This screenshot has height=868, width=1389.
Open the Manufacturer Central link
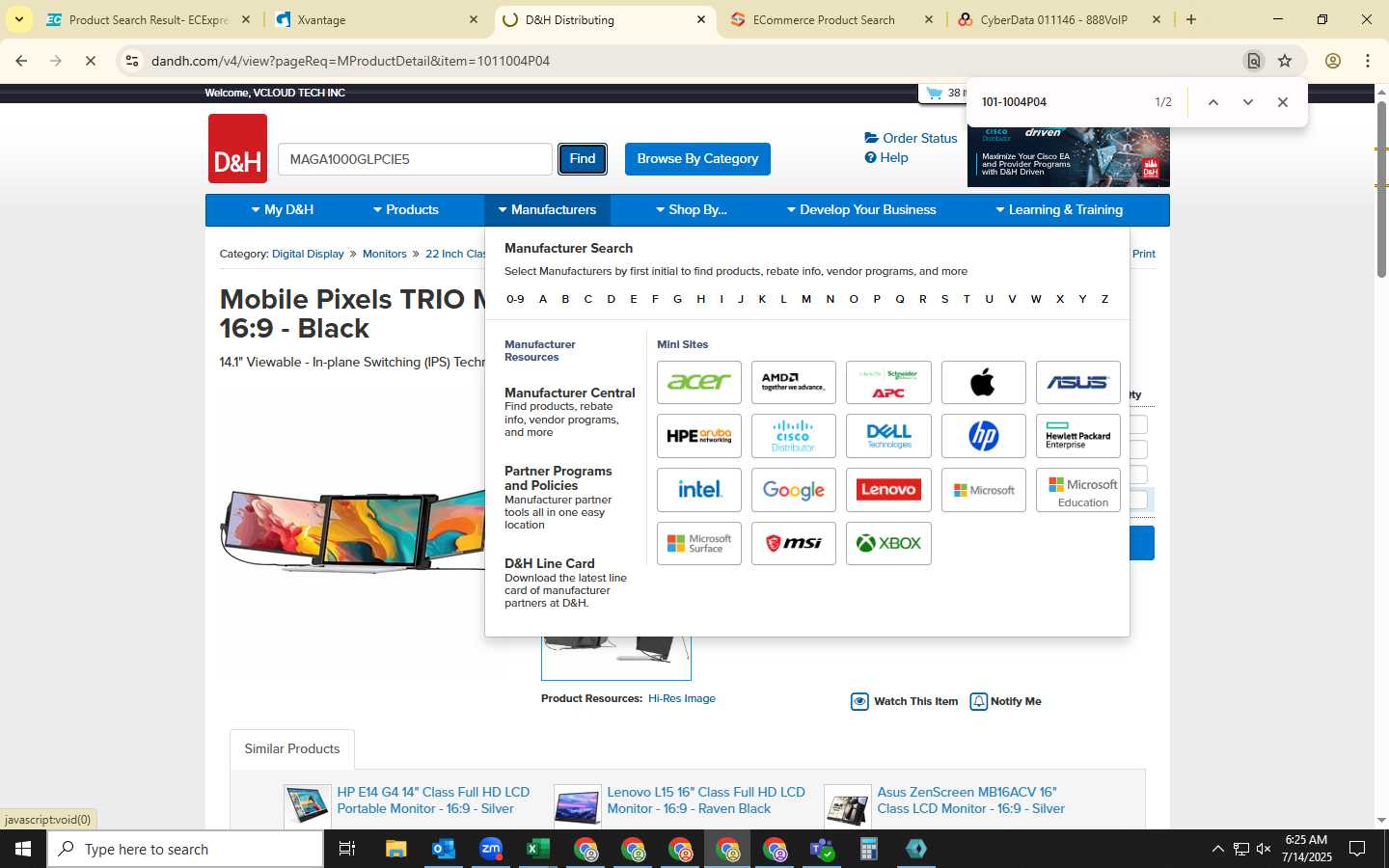point(570,393)
